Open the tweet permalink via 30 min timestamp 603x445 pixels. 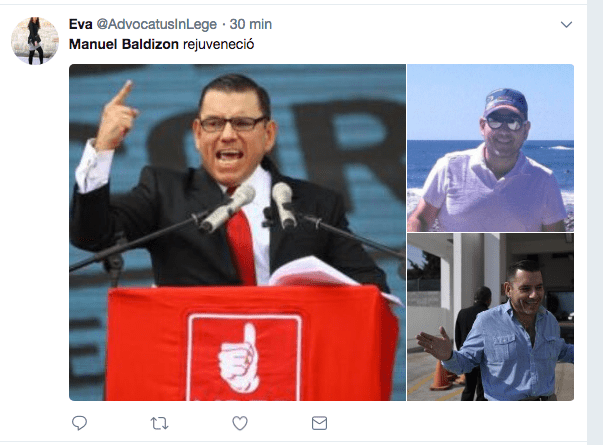click(x=251, y=24)
